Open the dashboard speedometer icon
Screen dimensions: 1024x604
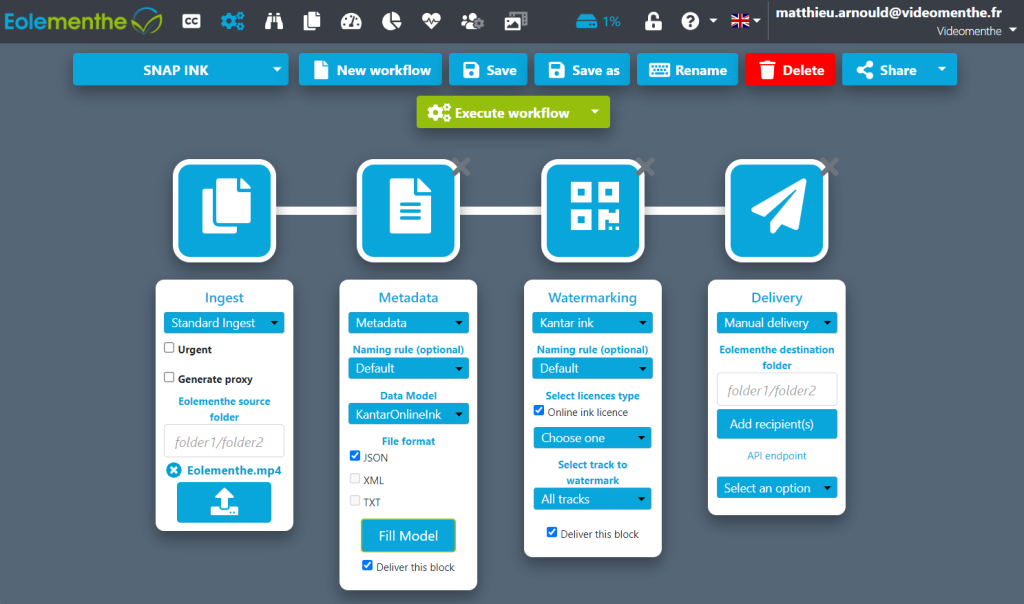(351, 22)
